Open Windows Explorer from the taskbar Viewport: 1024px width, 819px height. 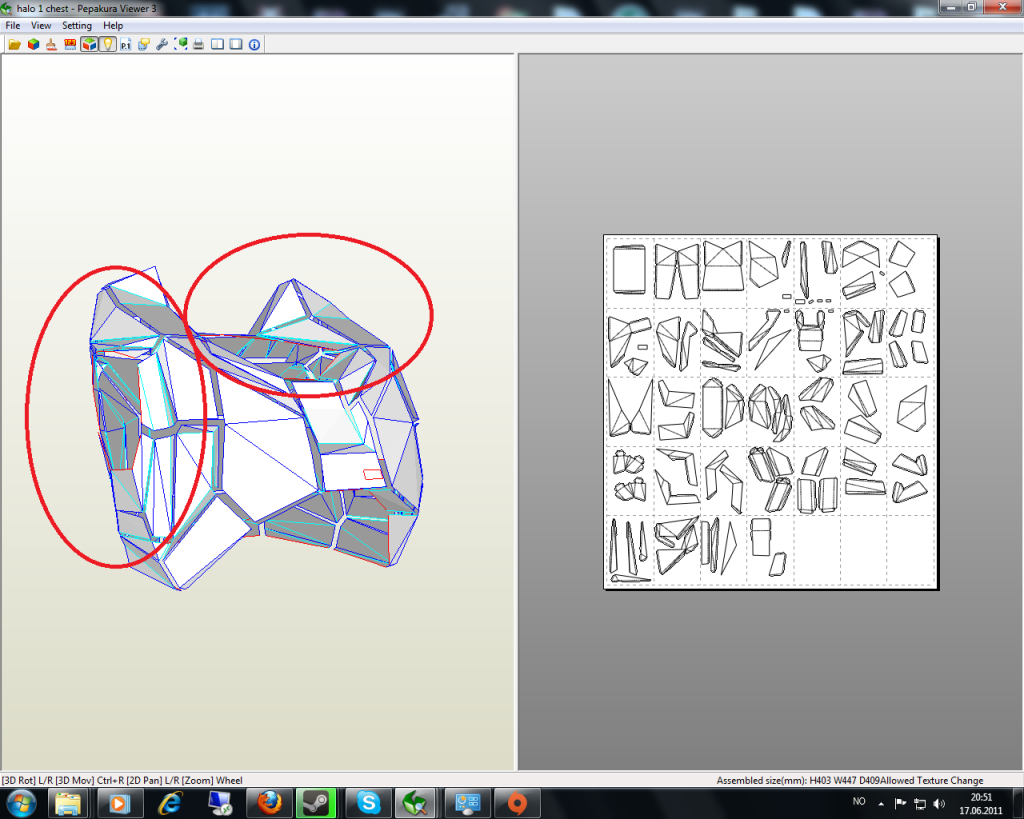pyautogui.click(x=68, y=803)
